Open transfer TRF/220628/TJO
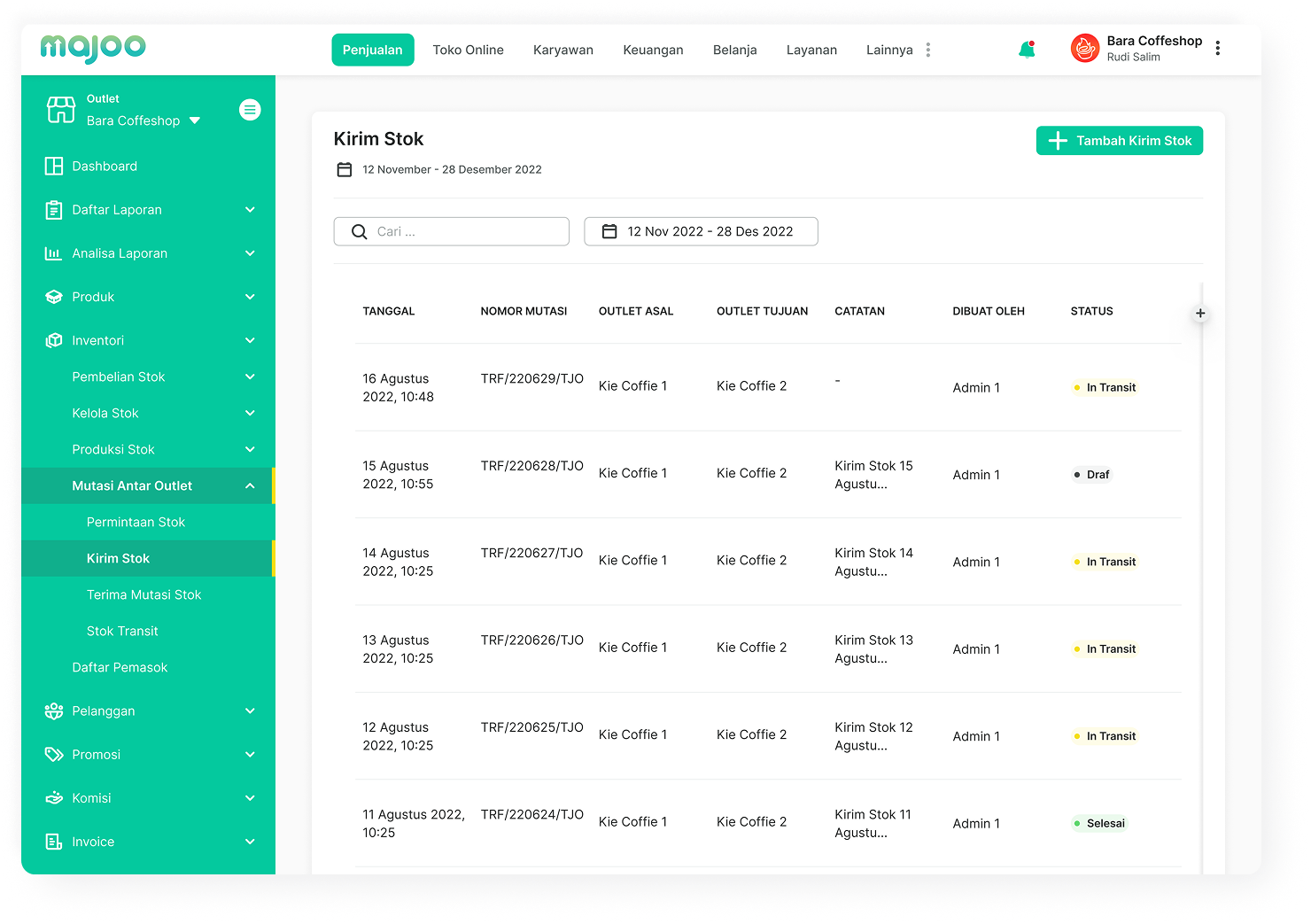Screen dimensions: 1311x924 (532, 465)
